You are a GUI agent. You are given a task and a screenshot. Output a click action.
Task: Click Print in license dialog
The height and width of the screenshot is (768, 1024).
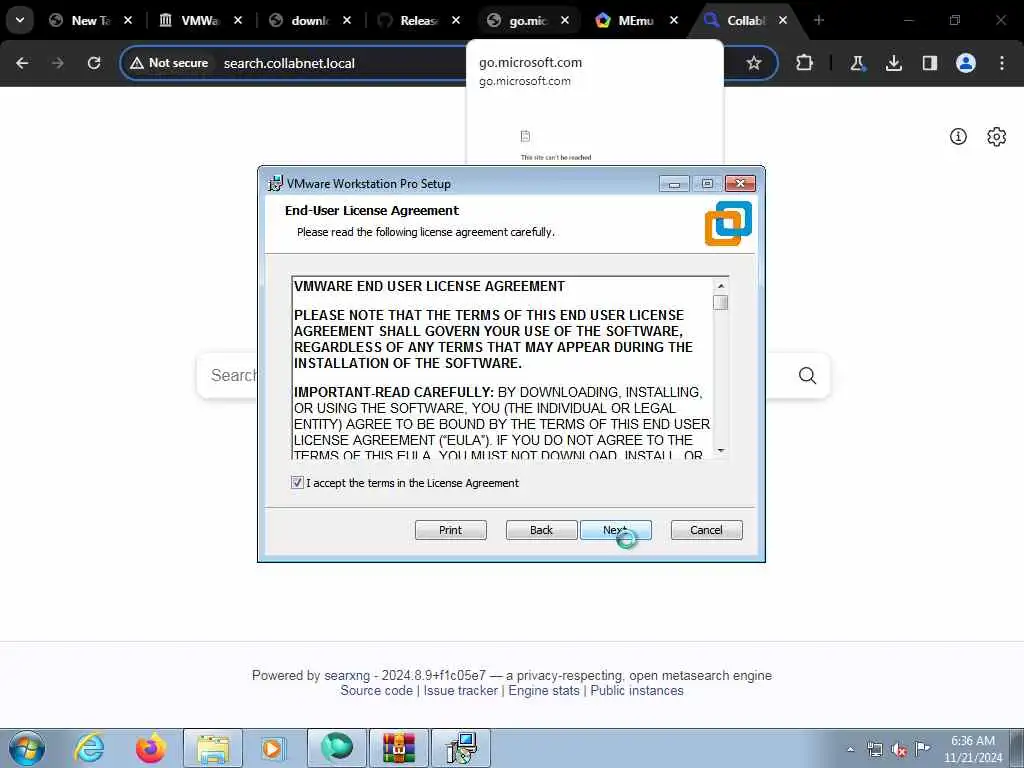[x=451, y=530]
